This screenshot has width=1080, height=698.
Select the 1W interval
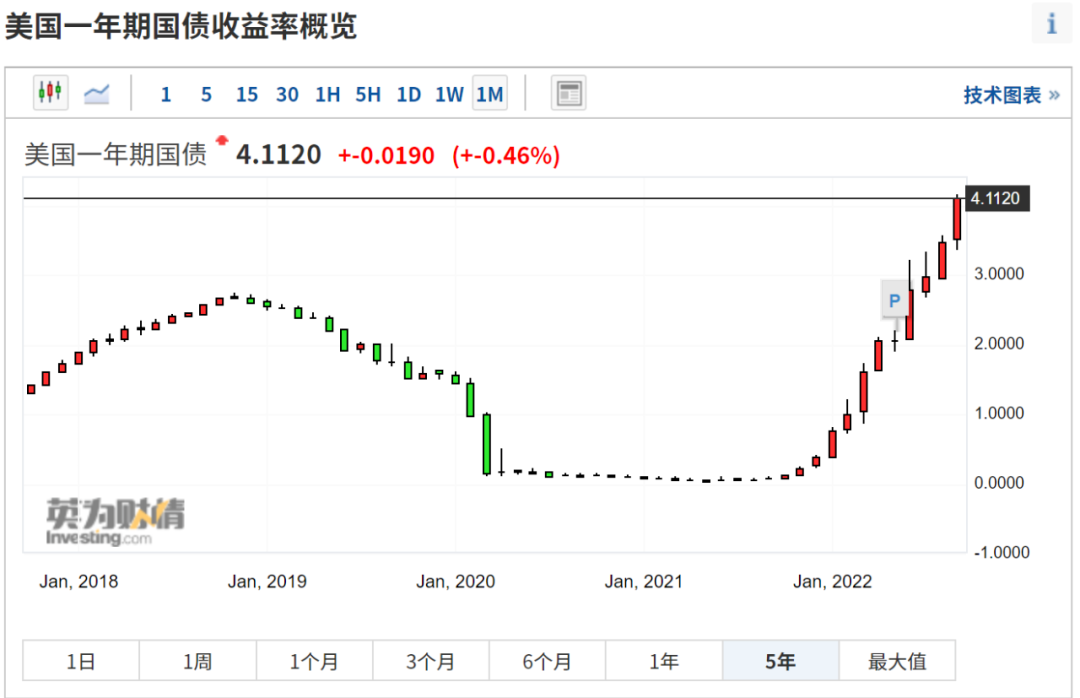[x=449, y=94]
